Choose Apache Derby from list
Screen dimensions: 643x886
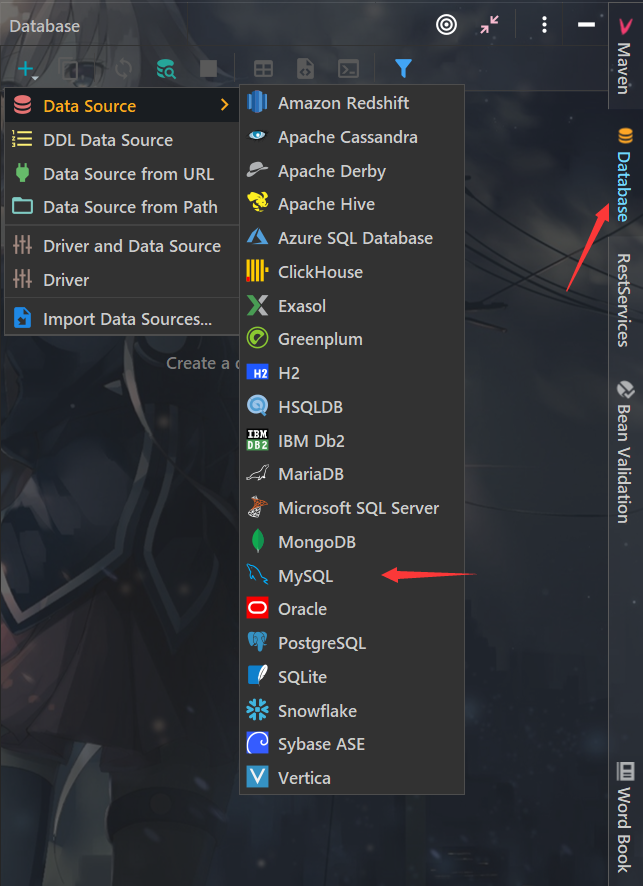pyautogui.click(x=352, y=171)
